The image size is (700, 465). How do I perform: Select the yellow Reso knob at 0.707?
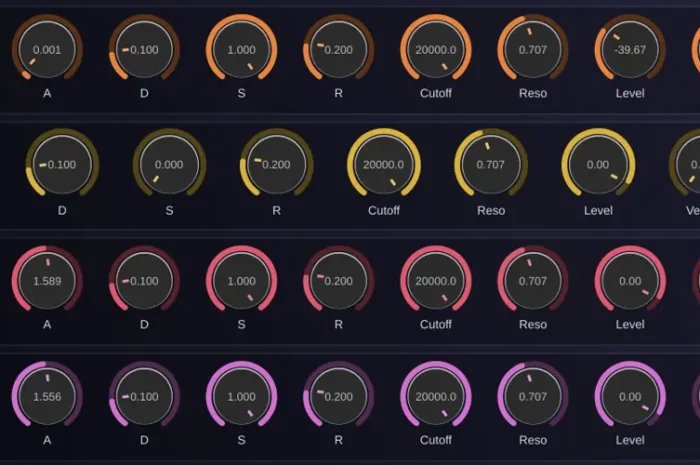[491, 165]
